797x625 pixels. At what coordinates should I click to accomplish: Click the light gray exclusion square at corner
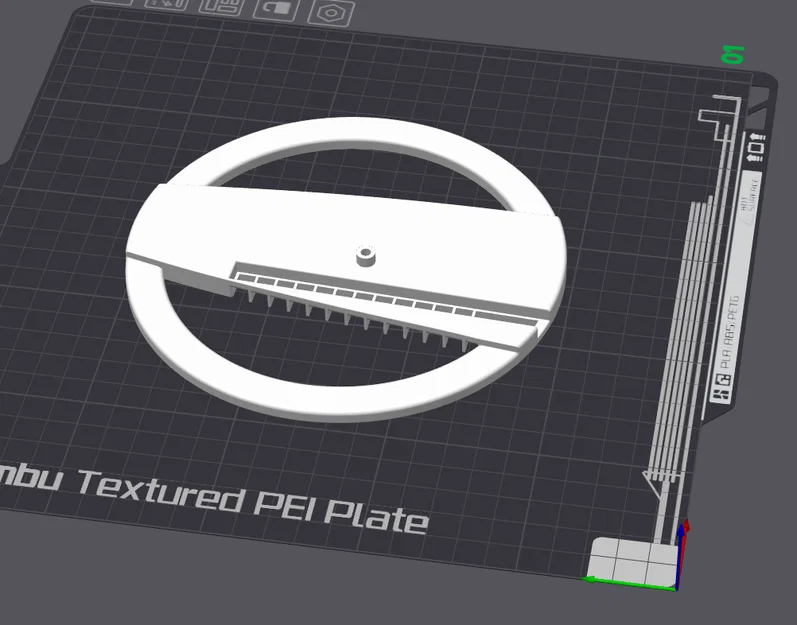click(633, 560)
